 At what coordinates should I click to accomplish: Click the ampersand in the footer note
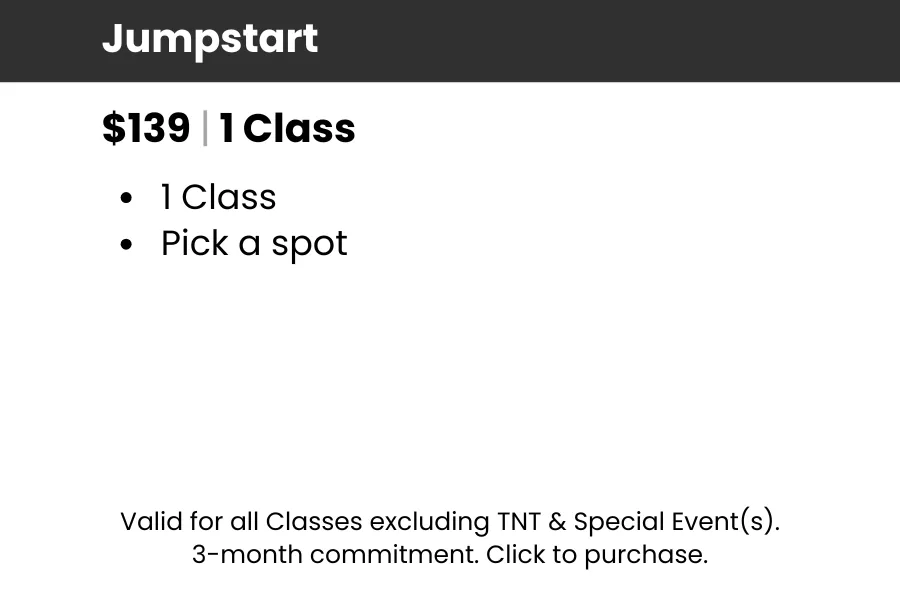pyautogui.click(x=557, y=522)
